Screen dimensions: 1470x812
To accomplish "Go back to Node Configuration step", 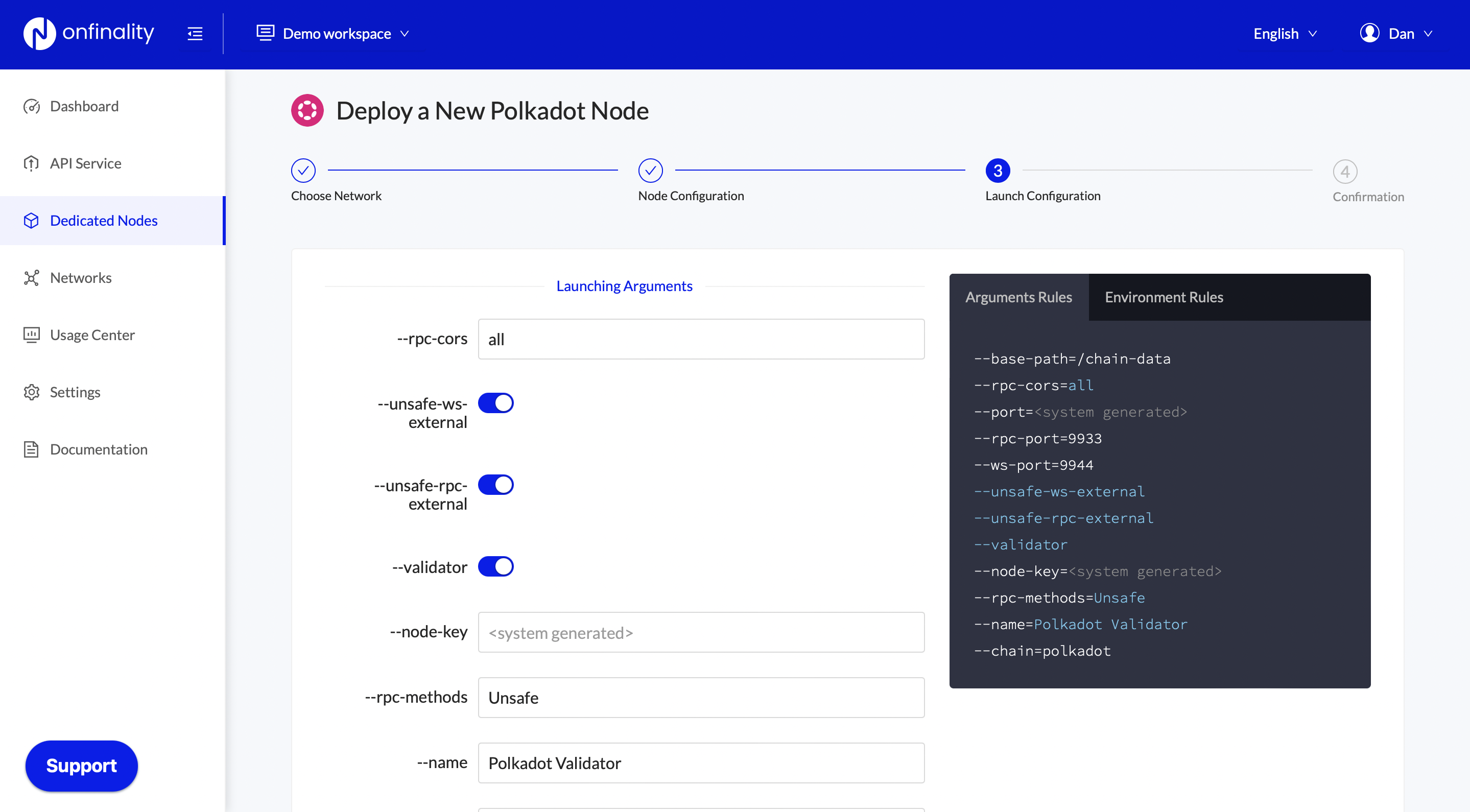I will (650, 171).
